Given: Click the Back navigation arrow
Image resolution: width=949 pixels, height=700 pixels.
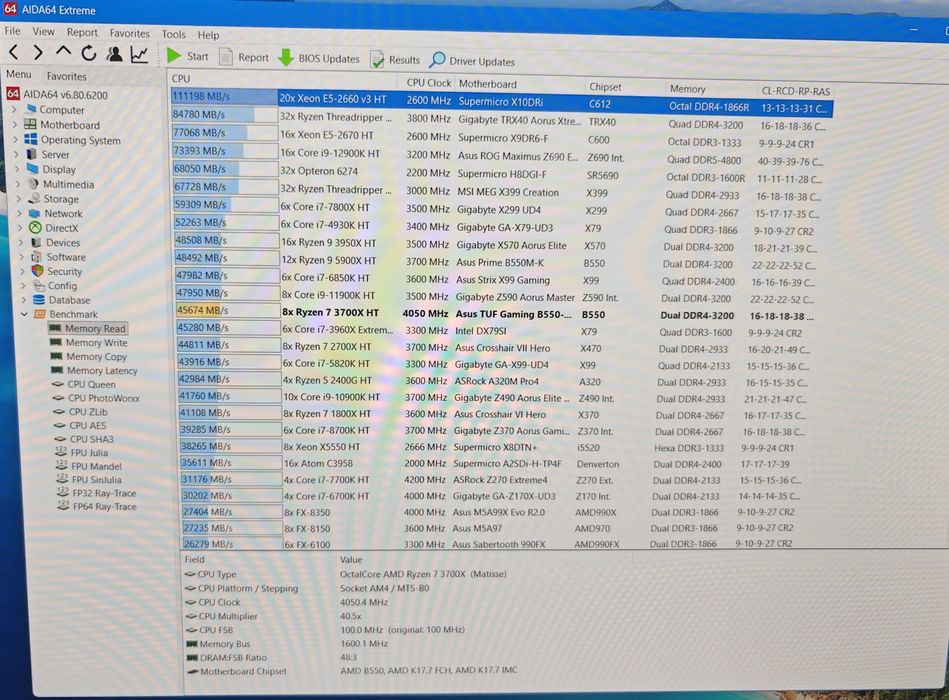Looking at the screenshot, I should click(x=14, y=52).
